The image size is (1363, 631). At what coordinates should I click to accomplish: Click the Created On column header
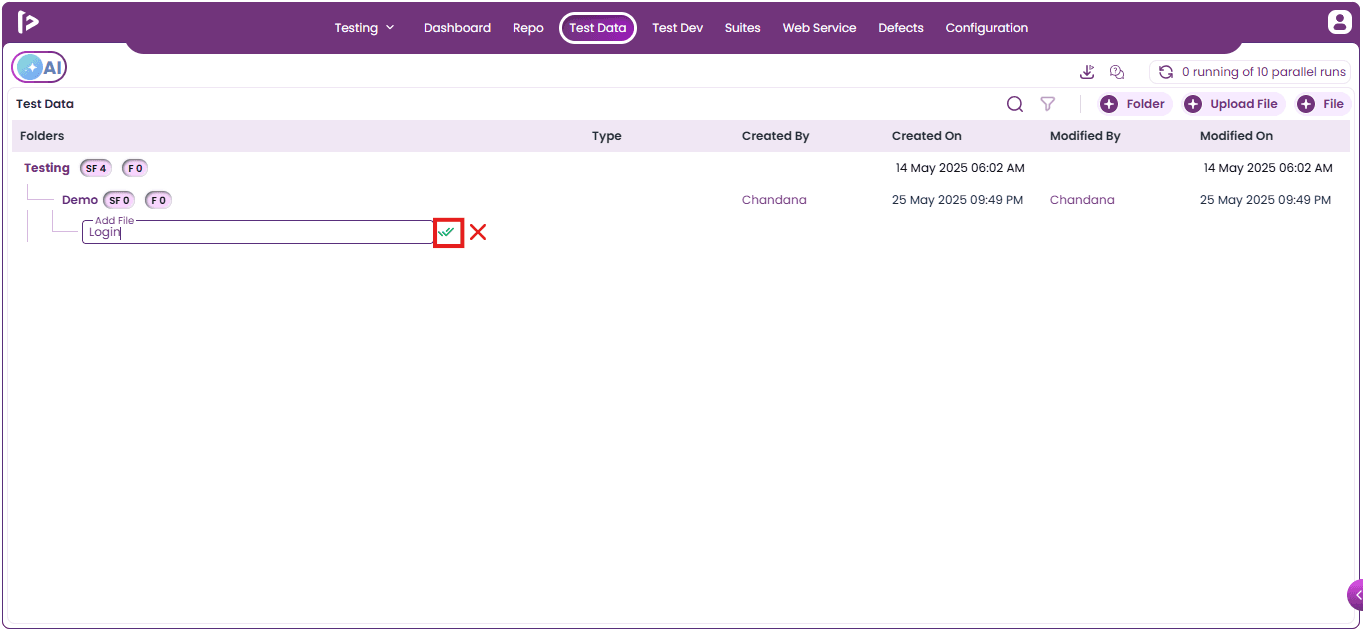(927, 136)
